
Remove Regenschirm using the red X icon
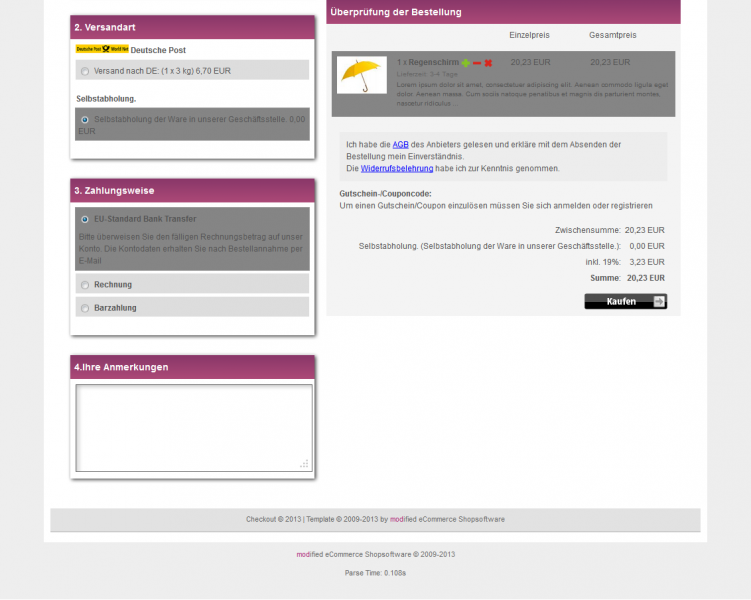(x=489, y=63)
